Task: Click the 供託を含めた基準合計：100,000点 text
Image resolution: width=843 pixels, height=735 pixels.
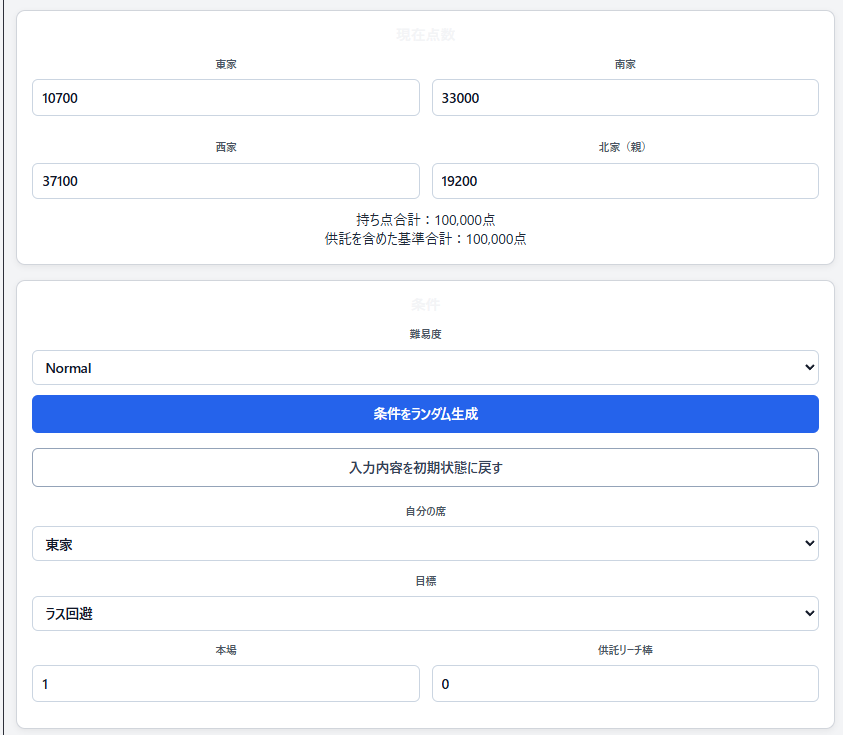Action: (425, 239)
